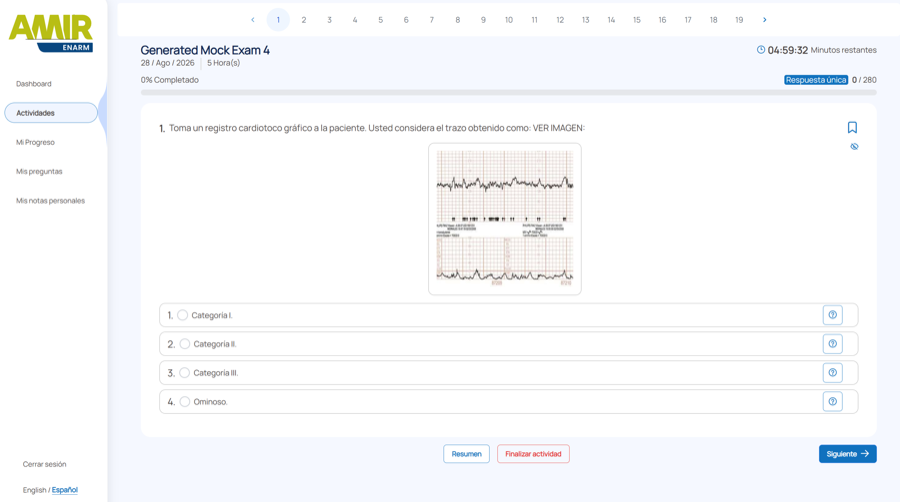Open help icon for Categoría I option
The image size is (900, 502).
[832, 315]
